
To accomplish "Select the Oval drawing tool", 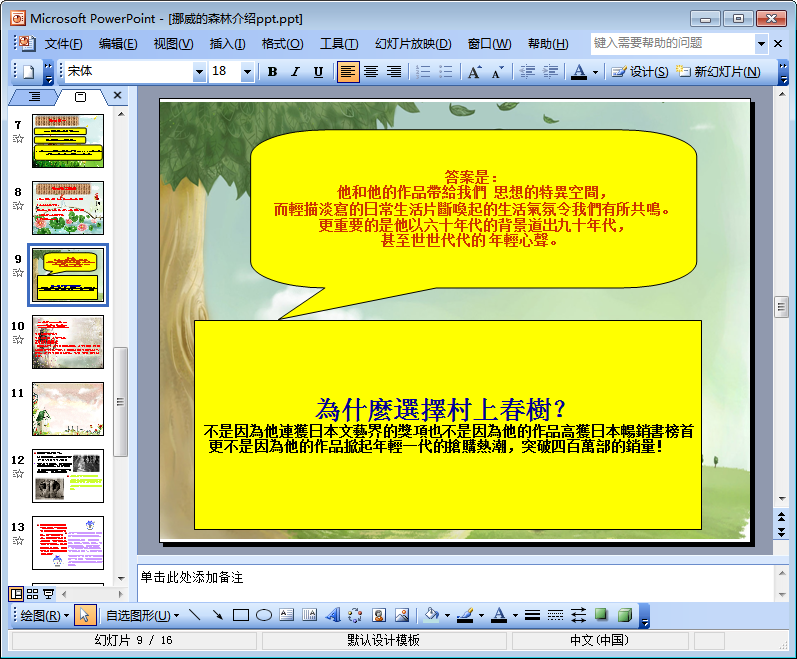I will click(x=263, y=615).
